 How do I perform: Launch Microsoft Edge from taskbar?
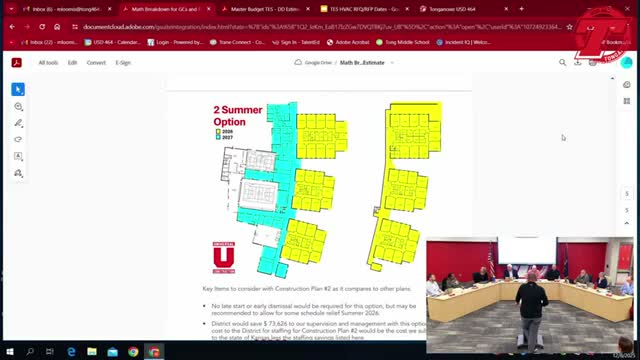(71, 351)
